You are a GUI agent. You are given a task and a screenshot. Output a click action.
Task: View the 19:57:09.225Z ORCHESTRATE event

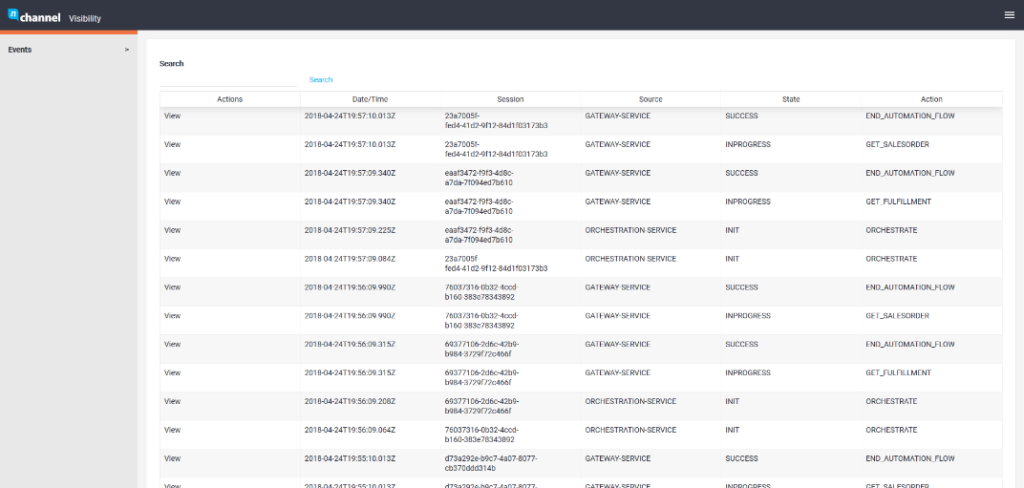click(x=172, y=230)
